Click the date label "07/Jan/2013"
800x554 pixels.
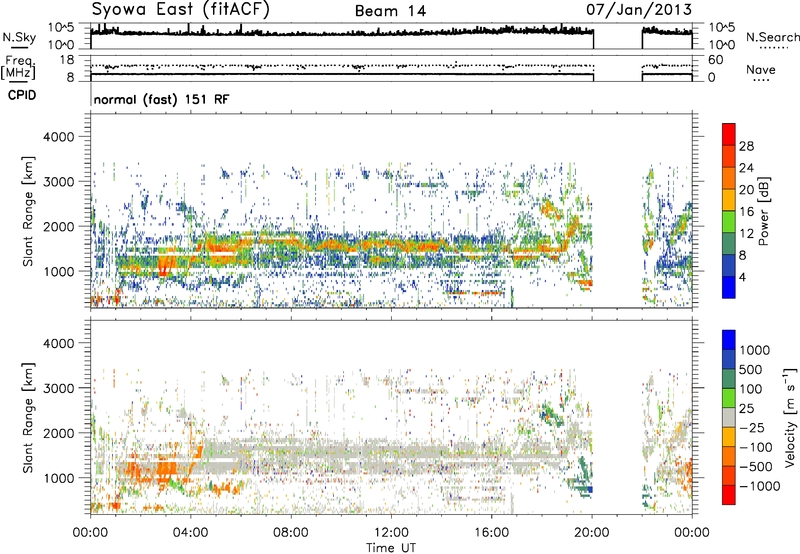(x=639, y=10)
